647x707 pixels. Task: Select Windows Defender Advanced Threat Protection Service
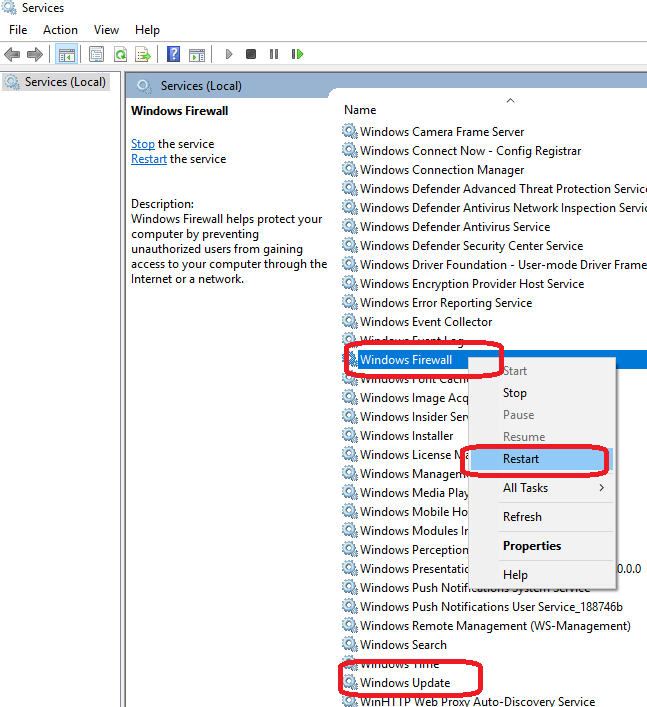(x=503, y=188)
